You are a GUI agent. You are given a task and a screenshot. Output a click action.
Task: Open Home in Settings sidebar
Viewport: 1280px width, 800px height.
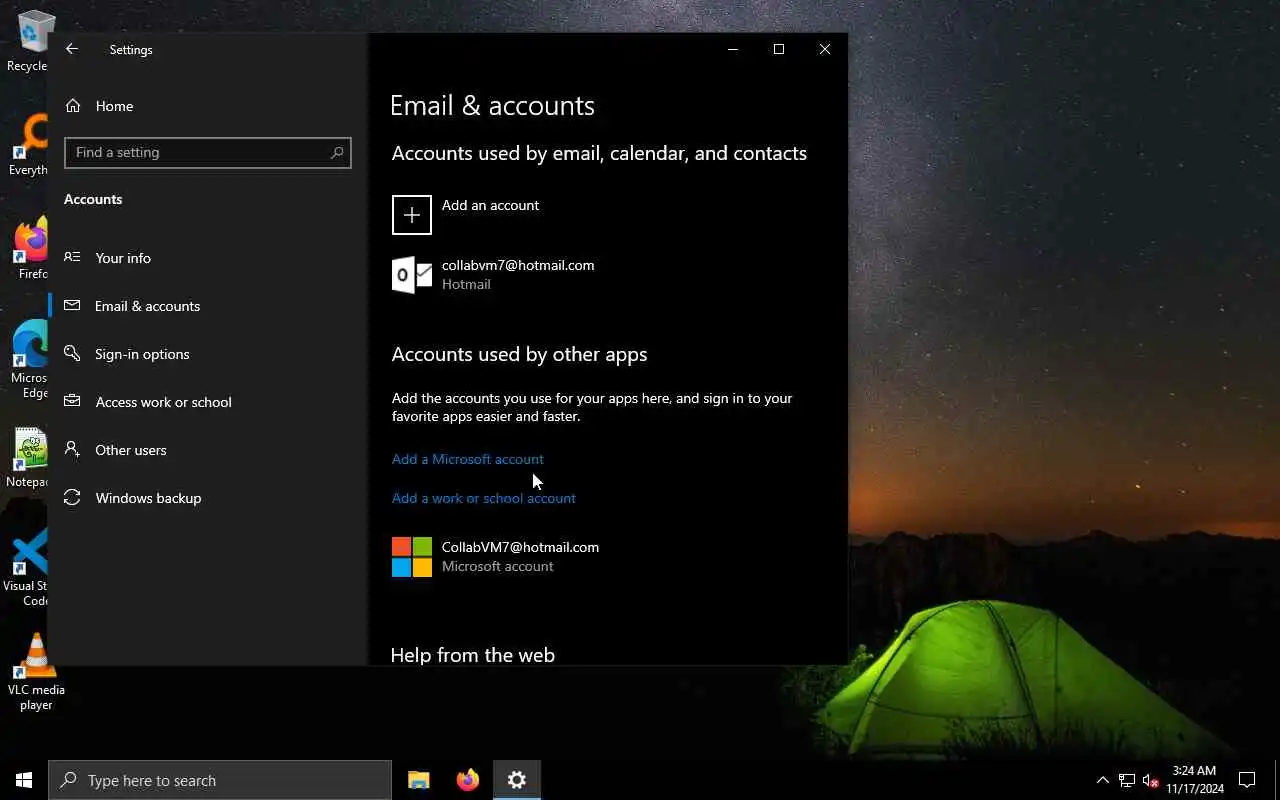[208, 106]
